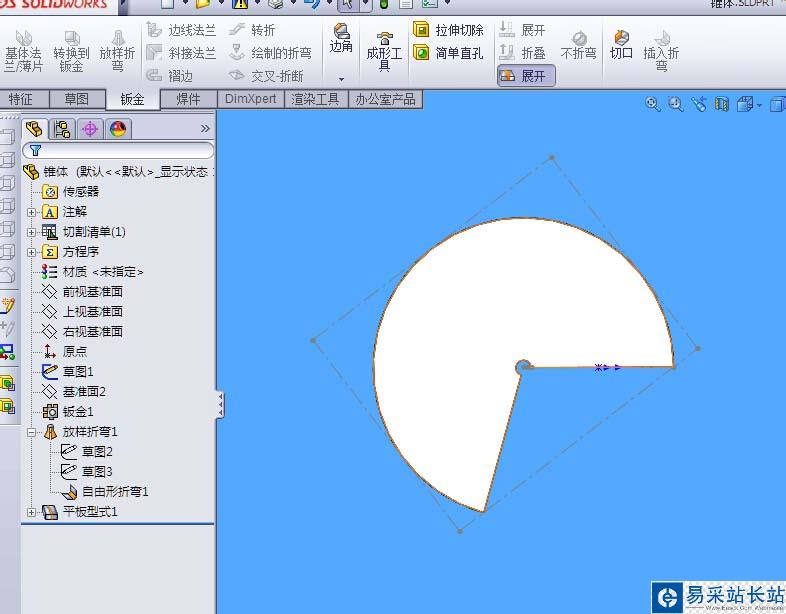Viewport: 786px width, 614px height.
Task: Click the Edge Flange tool (边线法兰)
Action: [x=181, y=30]
